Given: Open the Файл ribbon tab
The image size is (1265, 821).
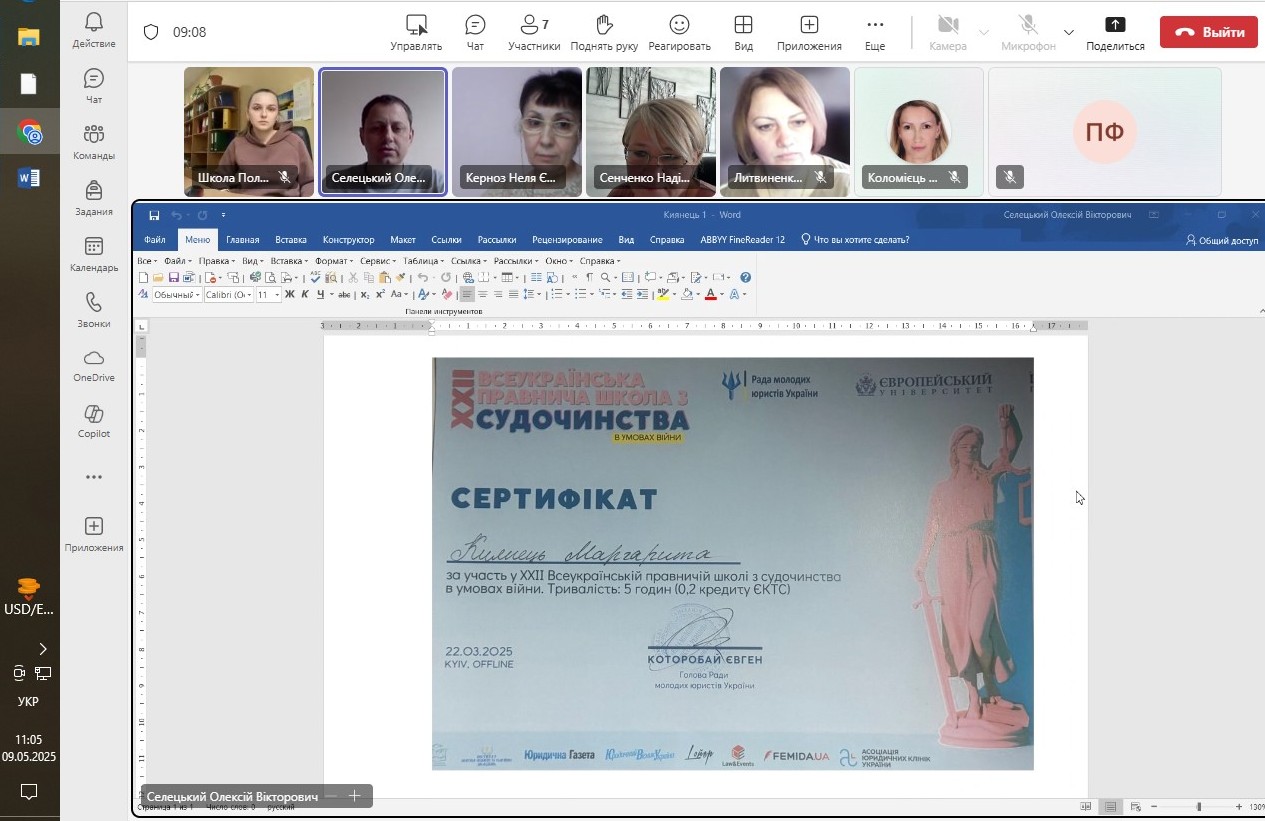Looking at the screenshot, I should tap(154, 240).
